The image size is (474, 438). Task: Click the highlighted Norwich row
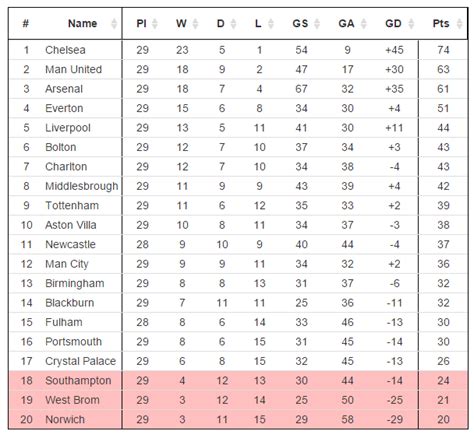tap(238, 419)
